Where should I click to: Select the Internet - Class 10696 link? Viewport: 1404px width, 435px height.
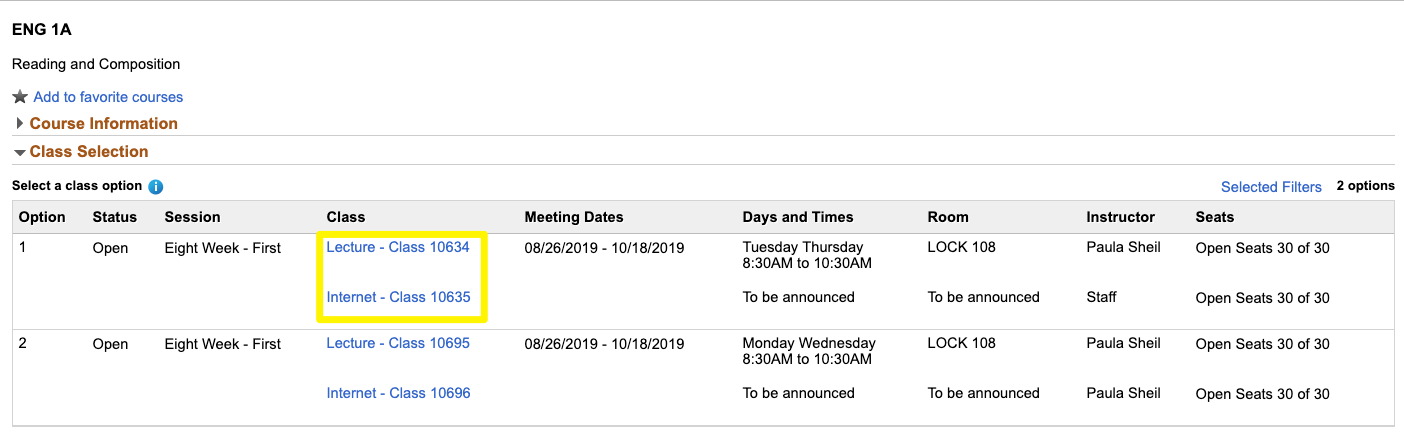pyautogui.click(x=398, y=393)
